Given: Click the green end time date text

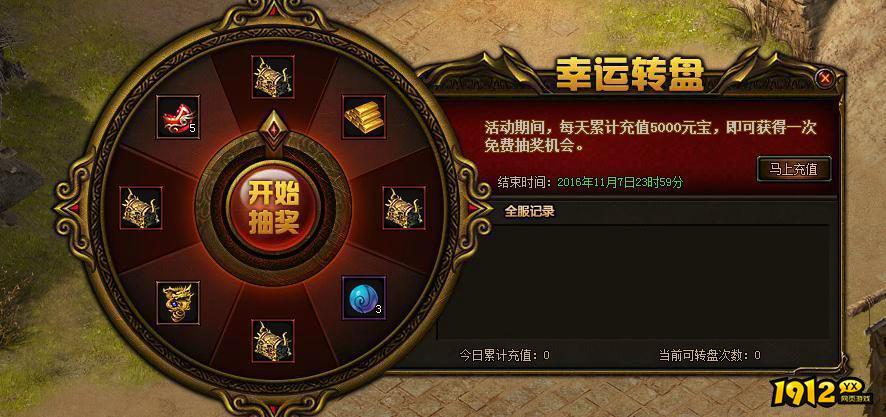Looking at the screenshot, I should pyautogui.click(x=620, y=183).
